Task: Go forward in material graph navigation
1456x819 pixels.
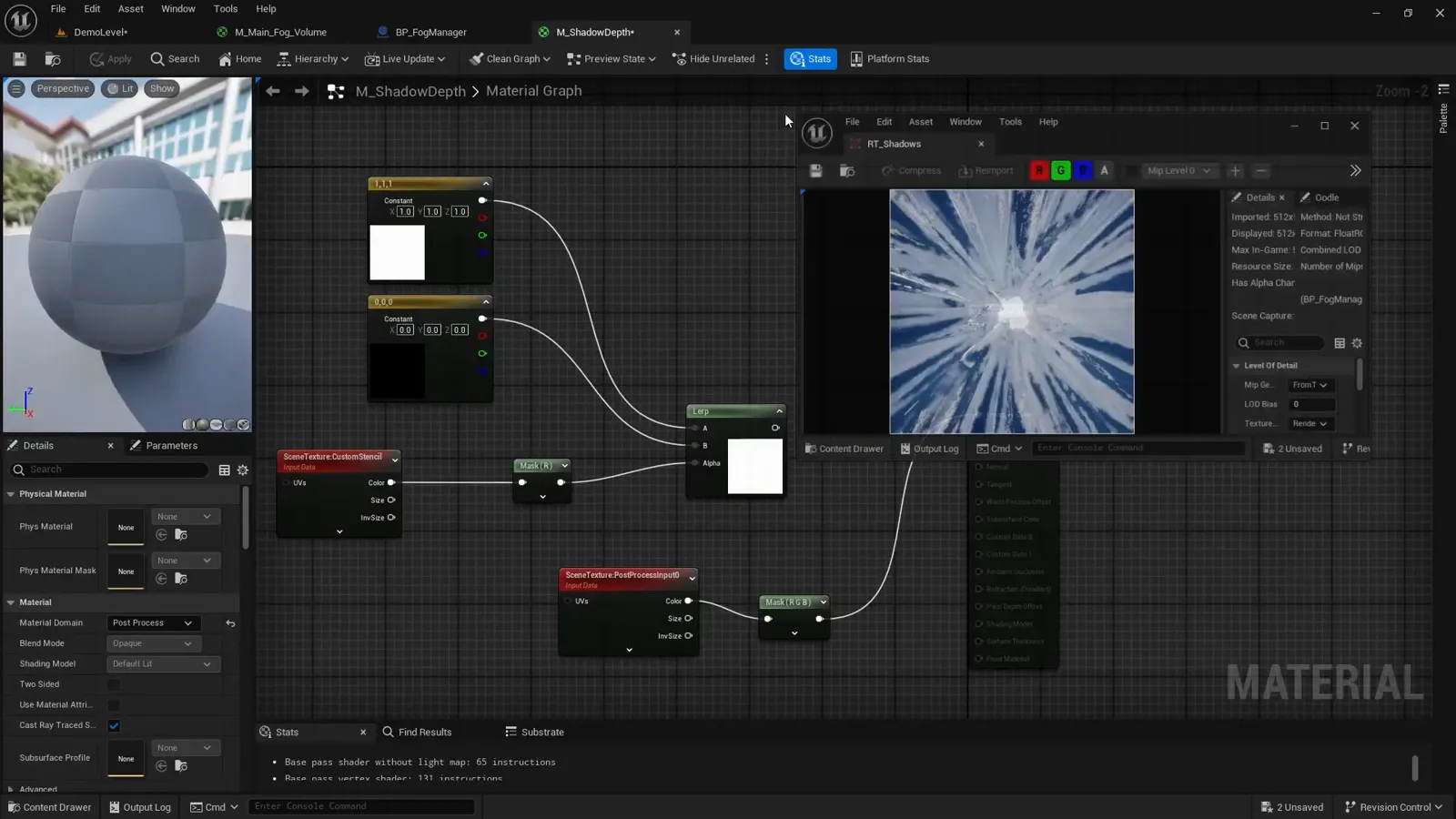Action: pyautogui.click(x=301, y=91)
